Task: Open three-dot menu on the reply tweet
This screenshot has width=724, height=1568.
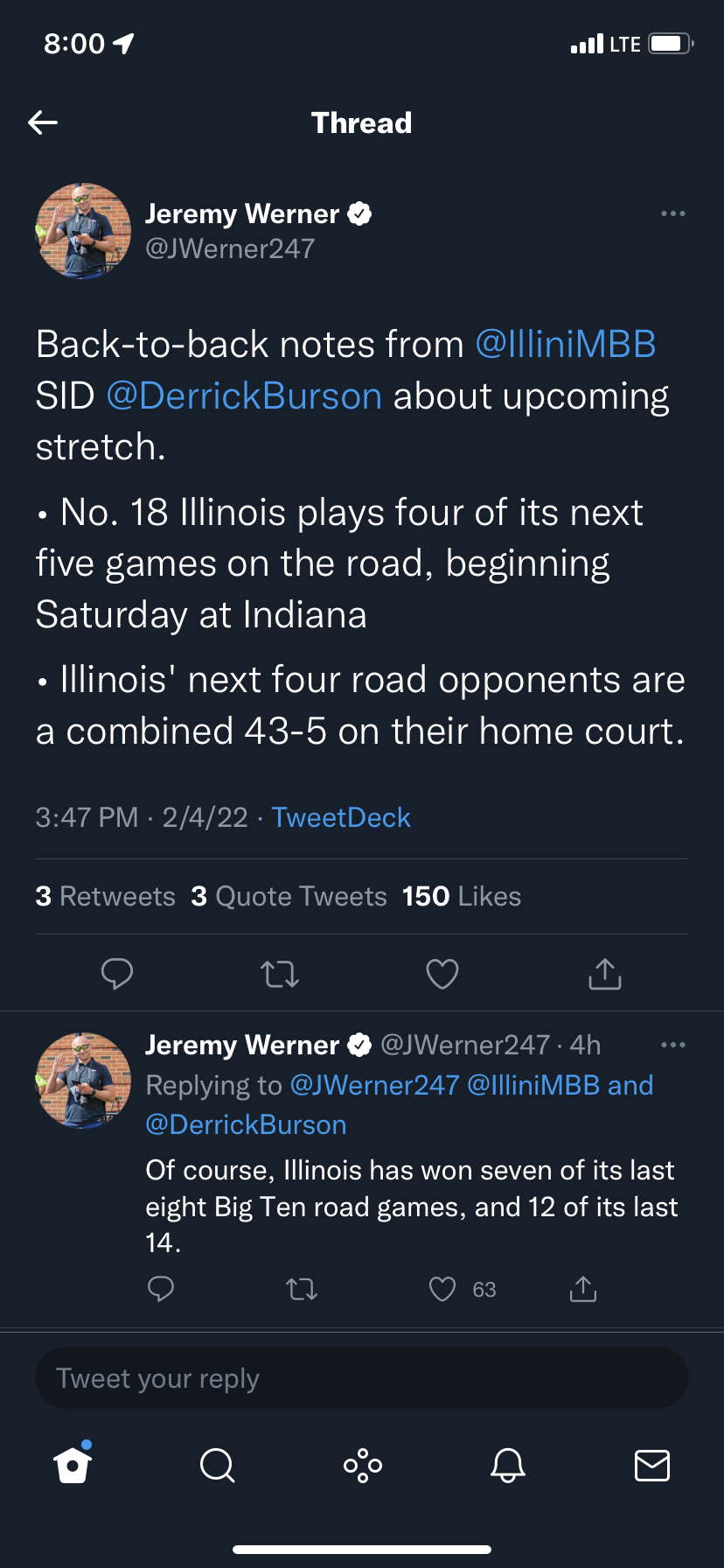Action: pos(672,1045)
